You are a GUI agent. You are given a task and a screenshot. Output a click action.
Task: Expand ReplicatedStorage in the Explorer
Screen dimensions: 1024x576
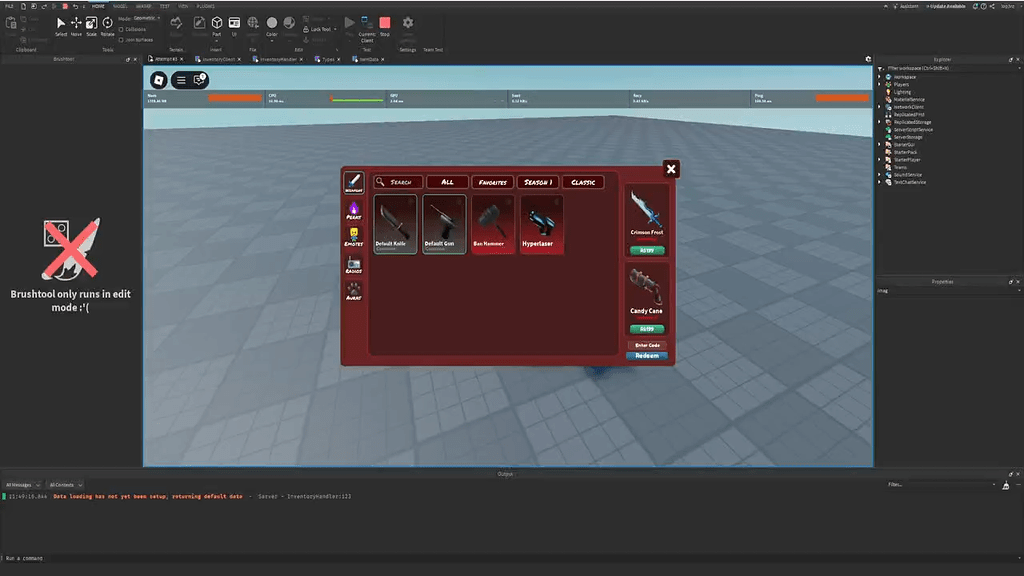point(878,122)
